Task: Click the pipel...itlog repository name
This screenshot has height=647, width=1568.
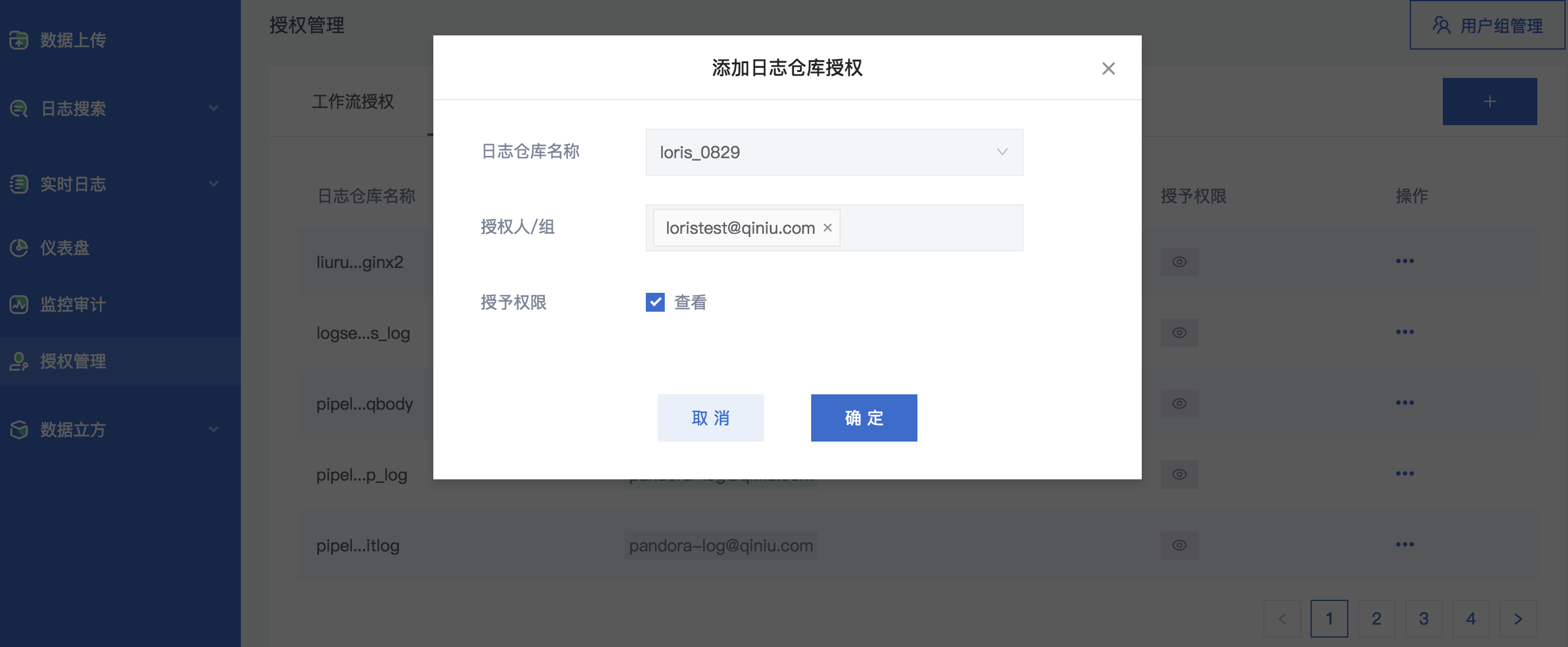Action: [x=358, y=545]
